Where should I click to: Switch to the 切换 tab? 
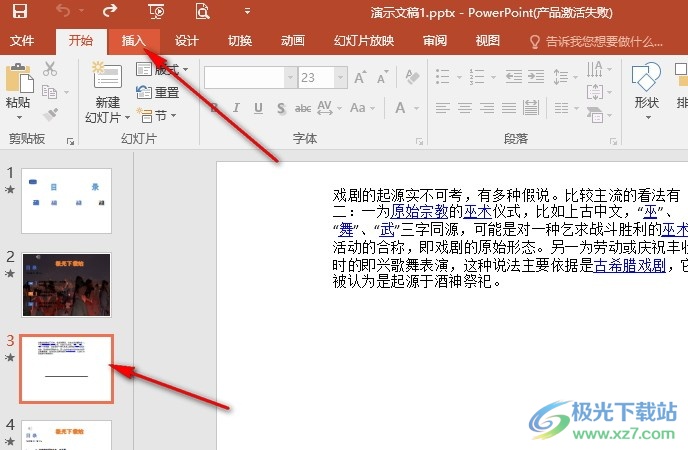click(240, 41)
